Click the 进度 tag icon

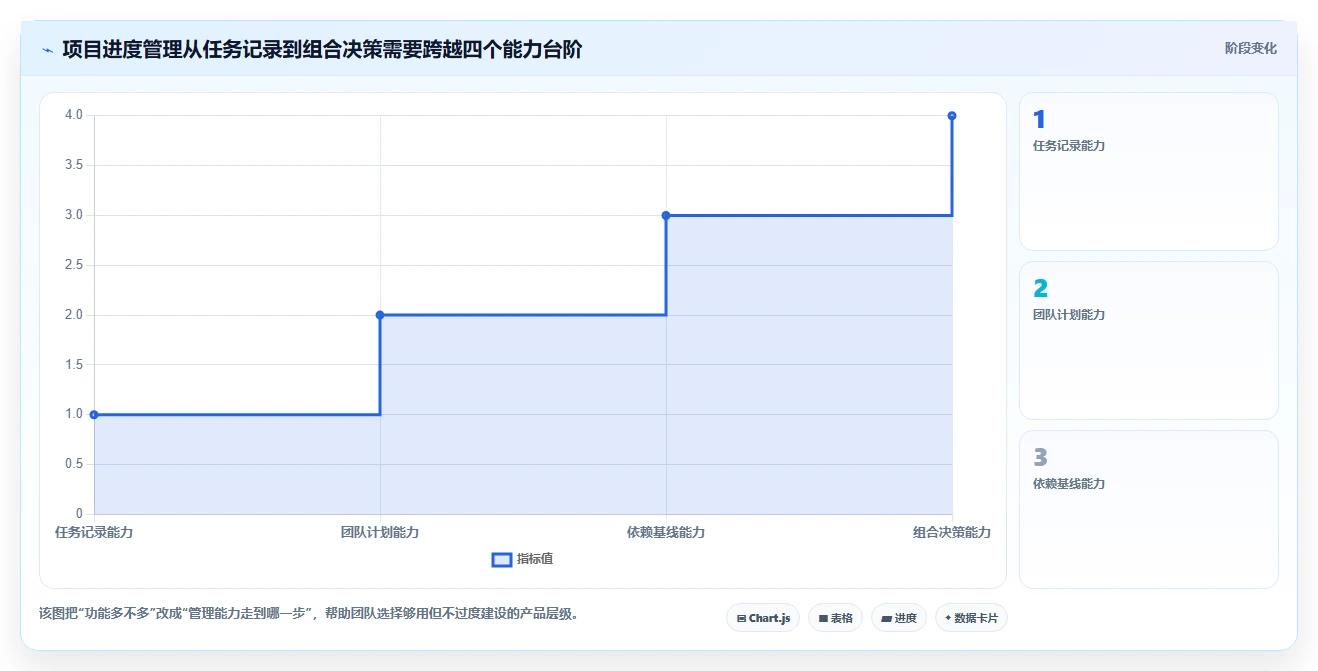point(886,619)
